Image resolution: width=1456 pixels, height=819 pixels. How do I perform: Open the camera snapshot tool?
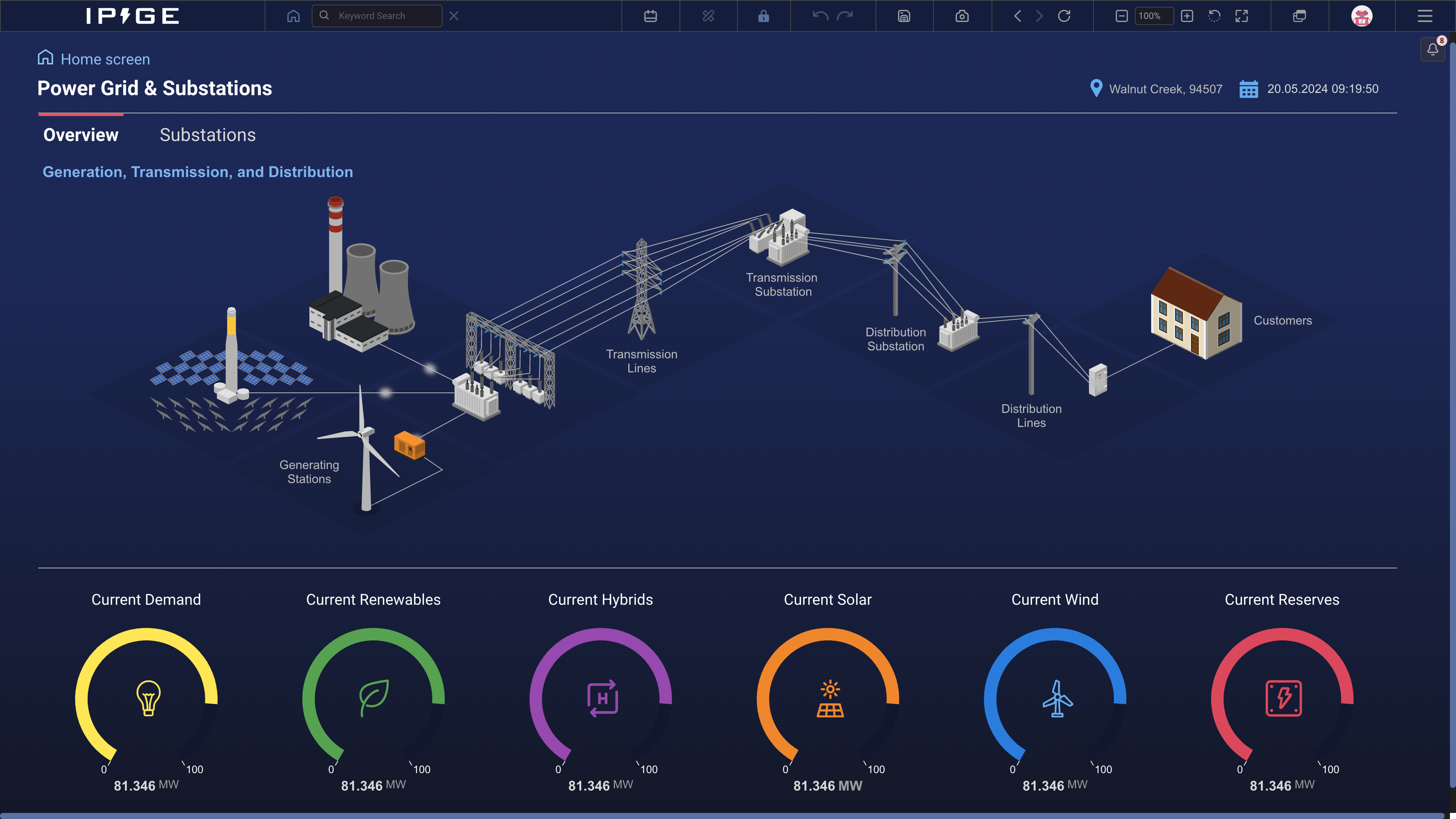click(962, 16)
